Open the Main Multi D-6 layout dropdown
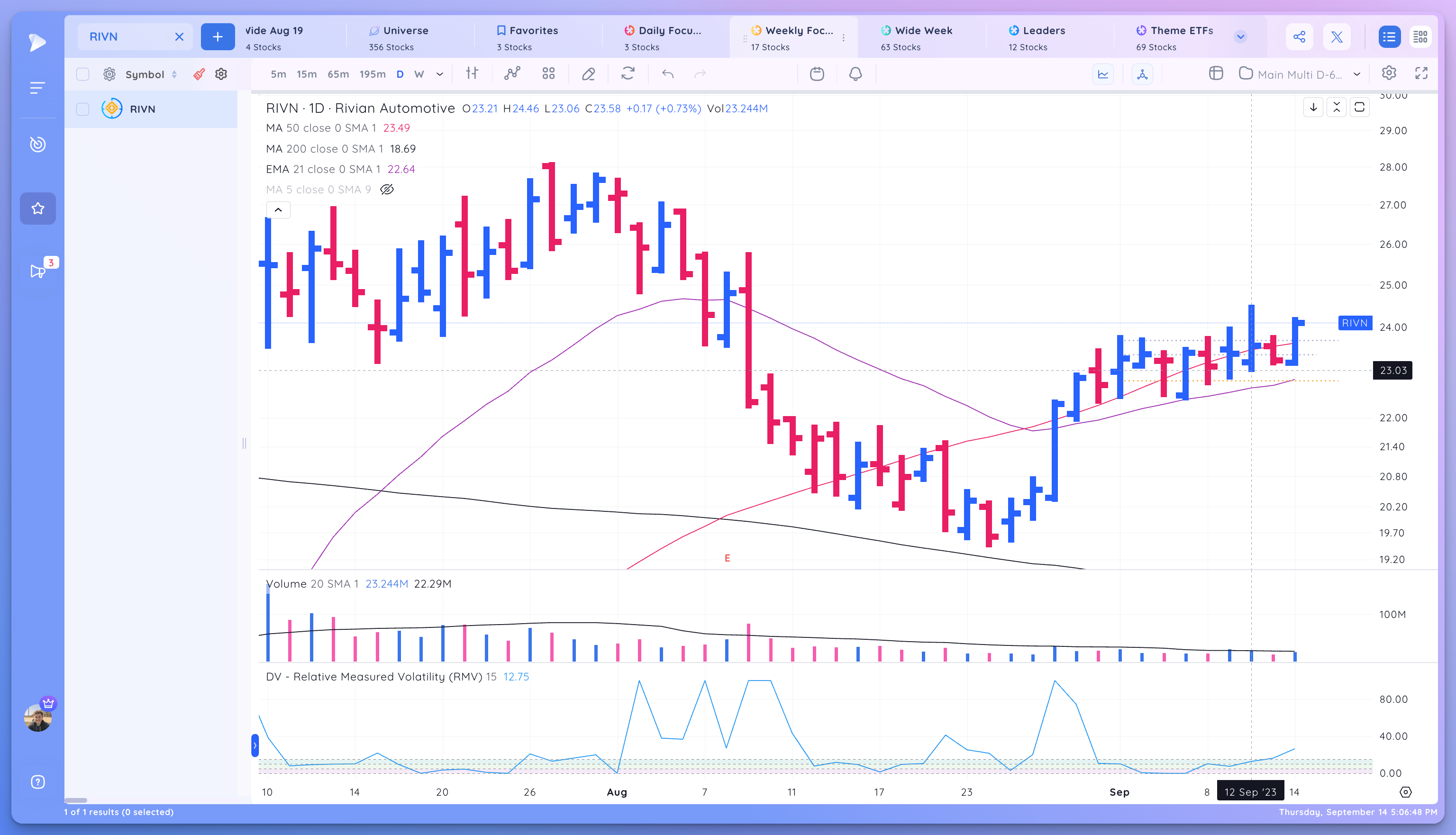Viewport: 1456px width, 835px height. (1300, 74)
